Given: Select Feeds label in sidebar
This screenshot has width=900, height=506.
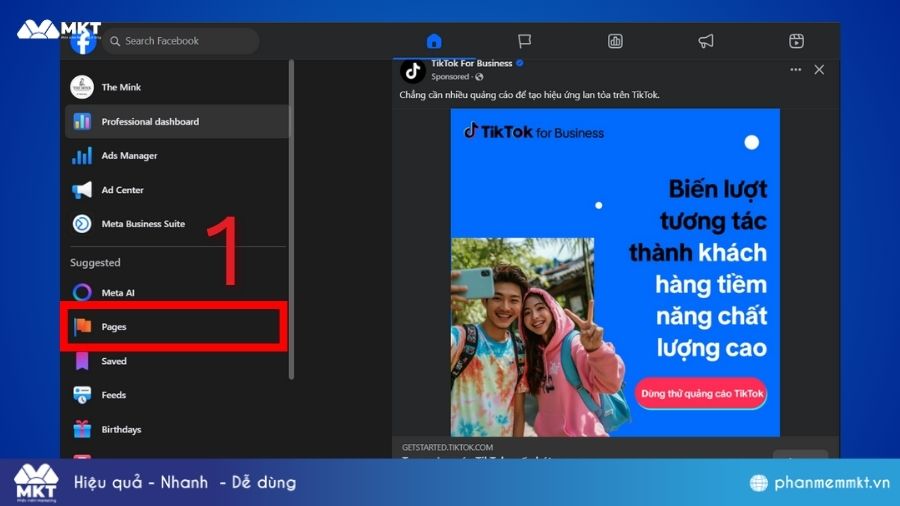Looking at the screenshot, I should [114, 395].
